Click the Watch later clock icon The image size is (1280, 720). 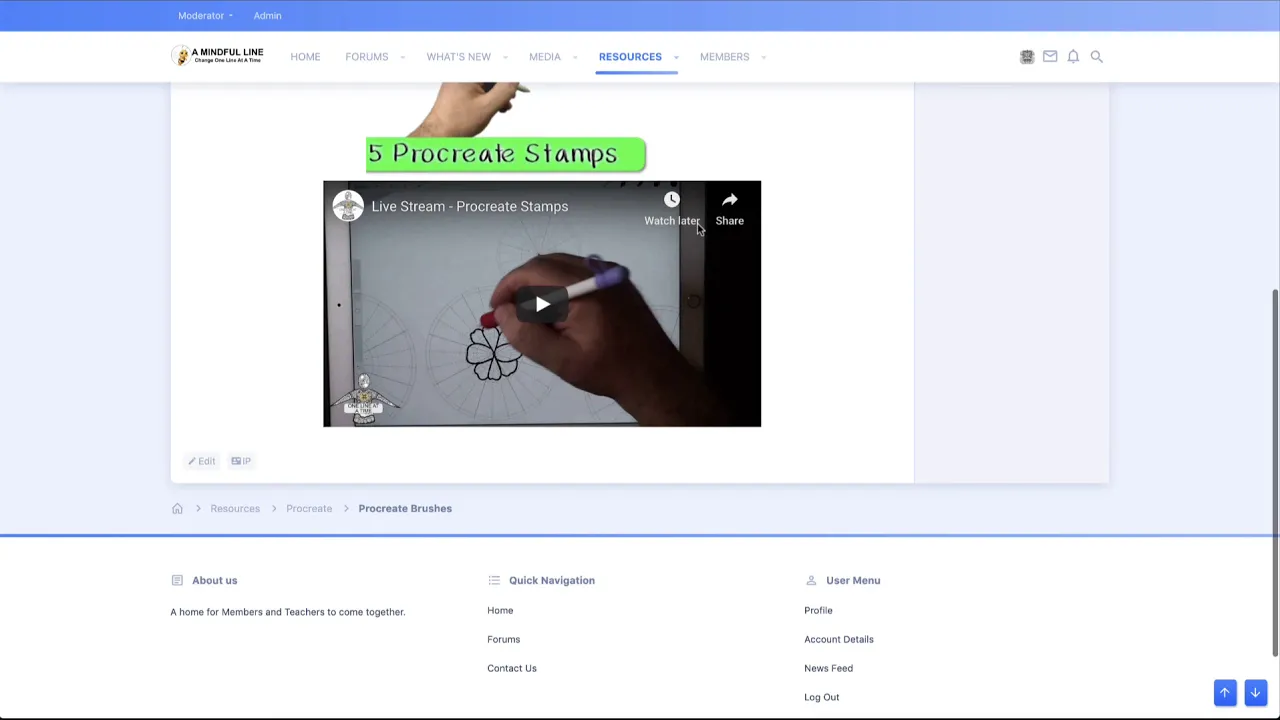coord(672,200)
